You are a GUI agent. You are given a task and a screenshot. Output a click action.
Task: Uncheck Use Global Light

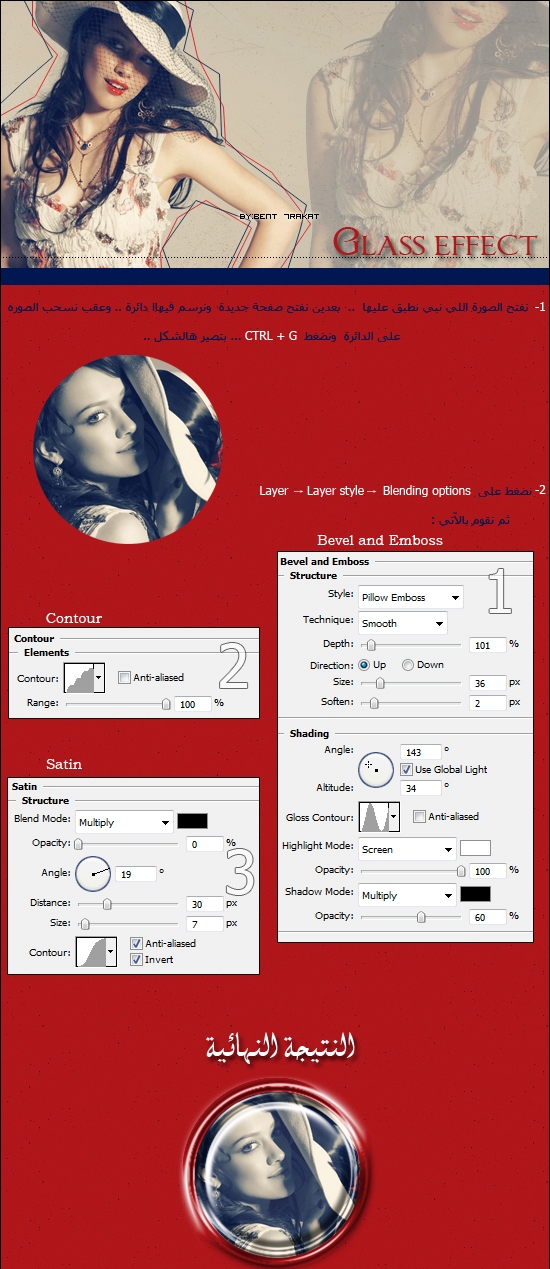coord(406,769)
